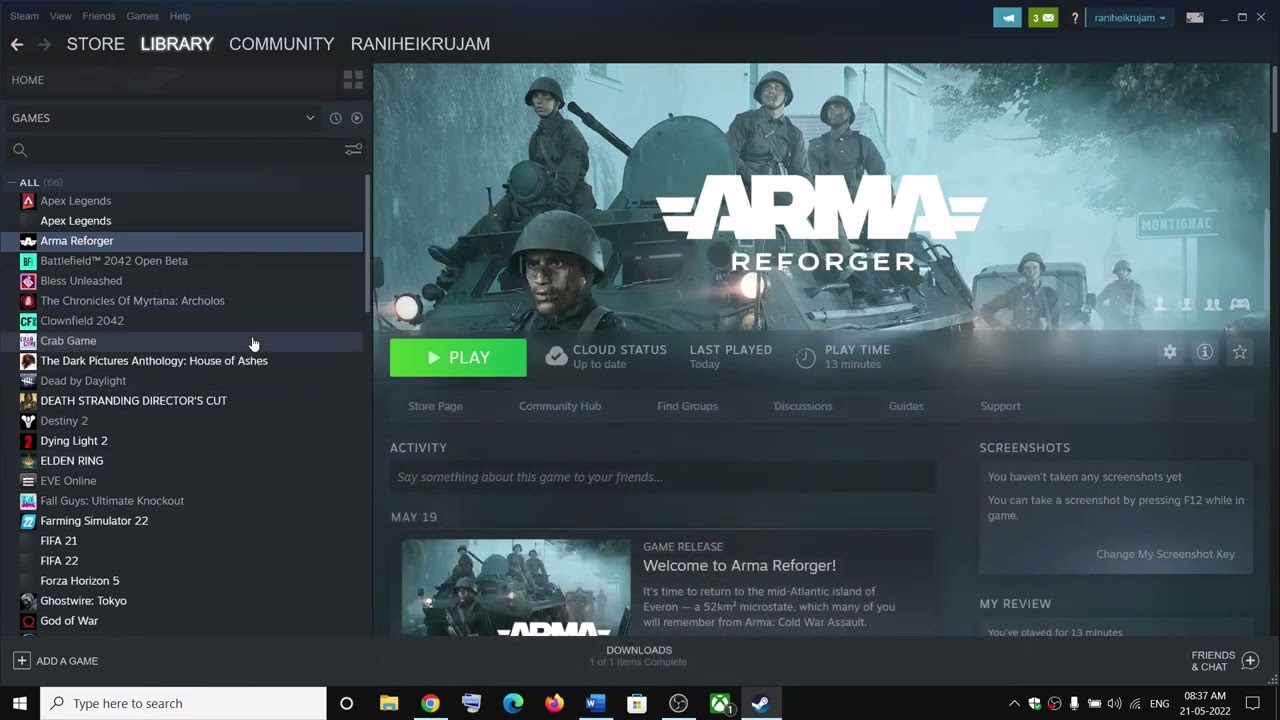Open Microsoft Edge from taskbar
1280x720 pixels.
(x=513, y=704)
